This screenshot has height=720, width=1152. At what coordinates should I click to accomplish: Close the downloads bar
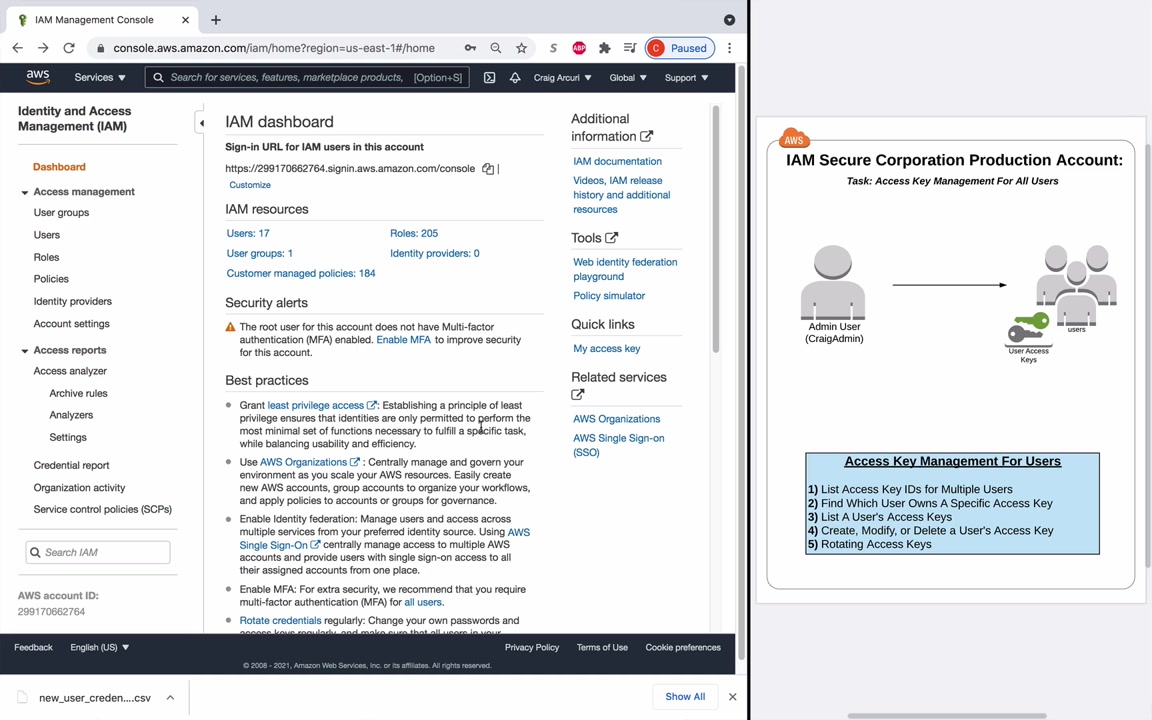[x=732, y=696]
